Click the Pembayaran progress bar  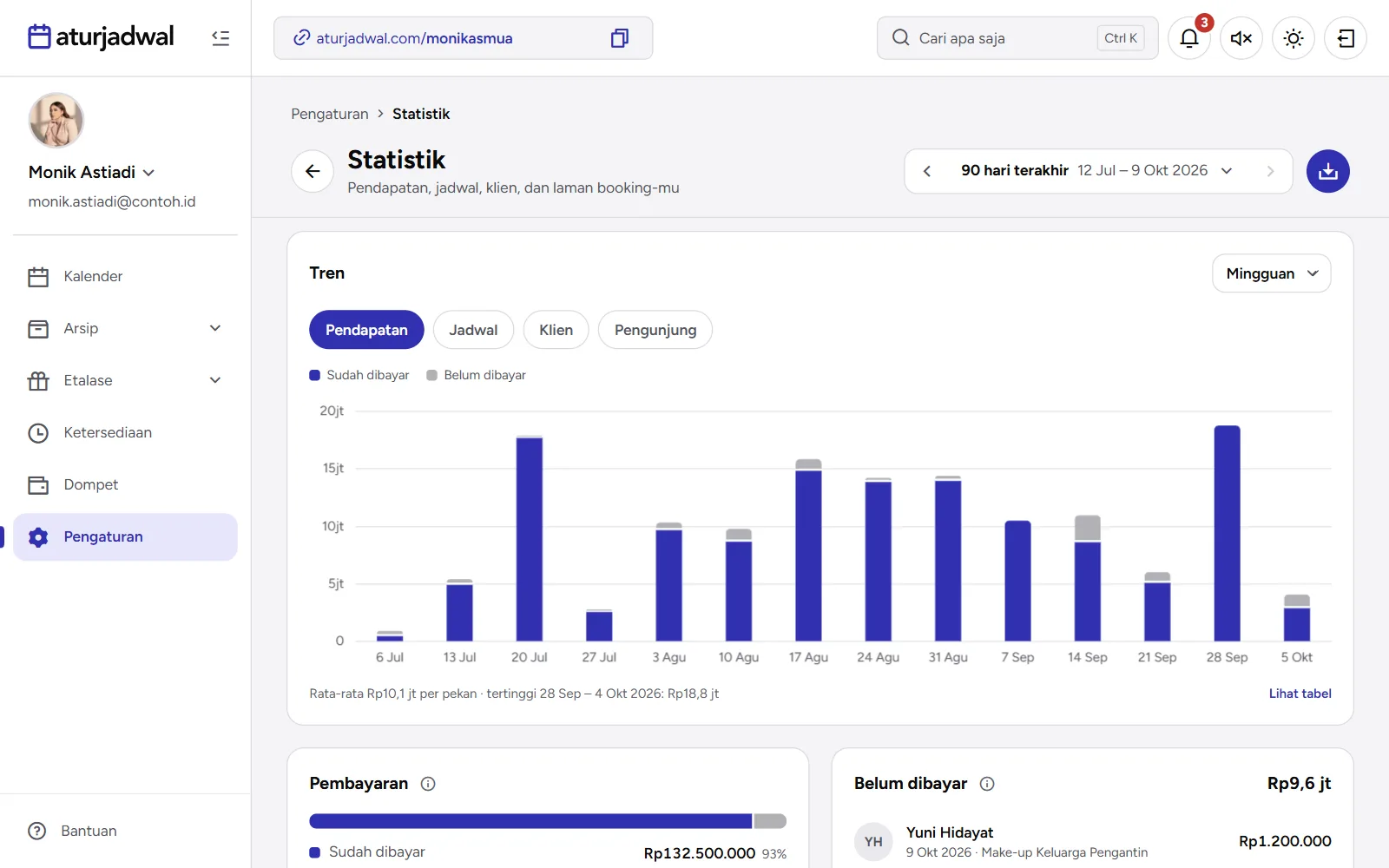(548, 821)
